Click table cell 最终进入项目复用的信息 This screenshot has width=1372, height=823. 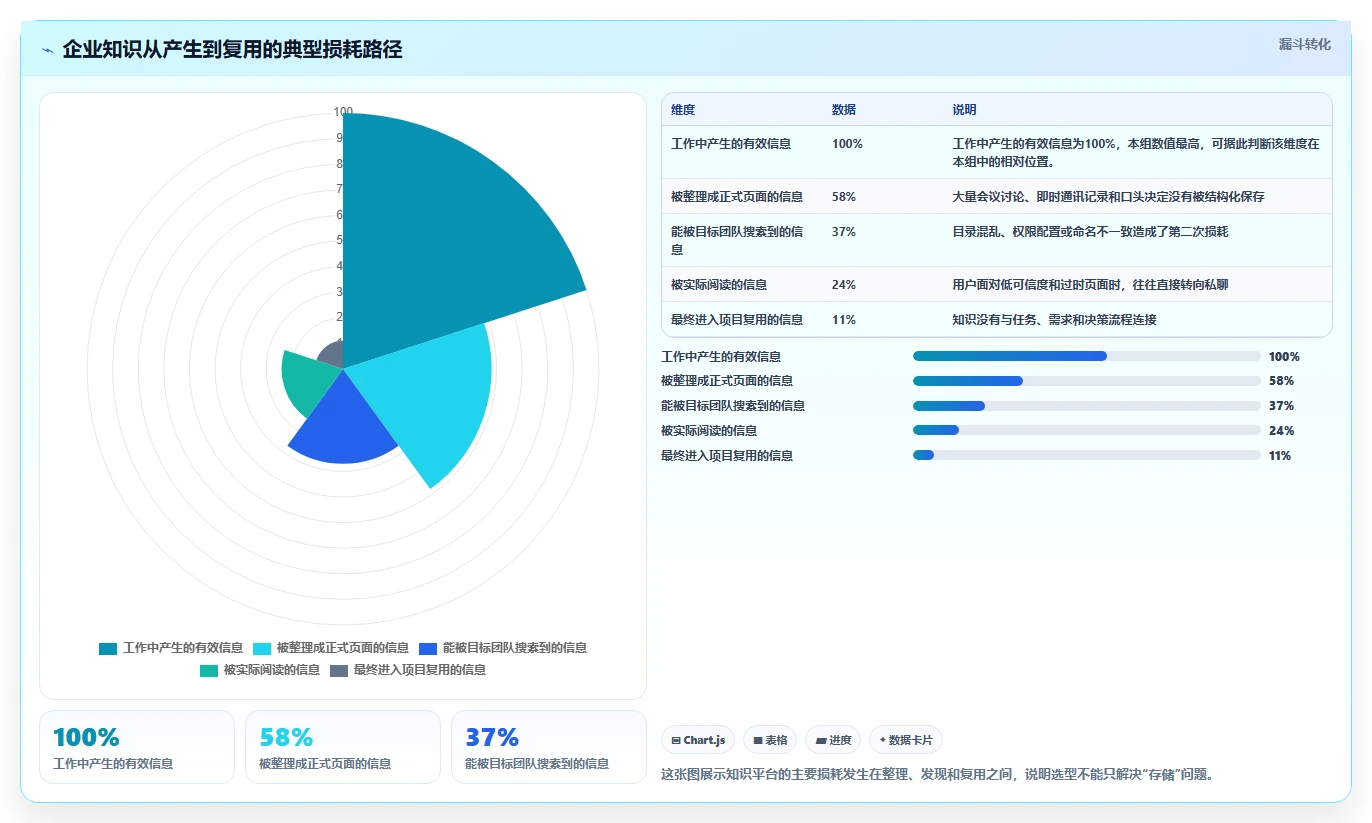pos(737,320)
